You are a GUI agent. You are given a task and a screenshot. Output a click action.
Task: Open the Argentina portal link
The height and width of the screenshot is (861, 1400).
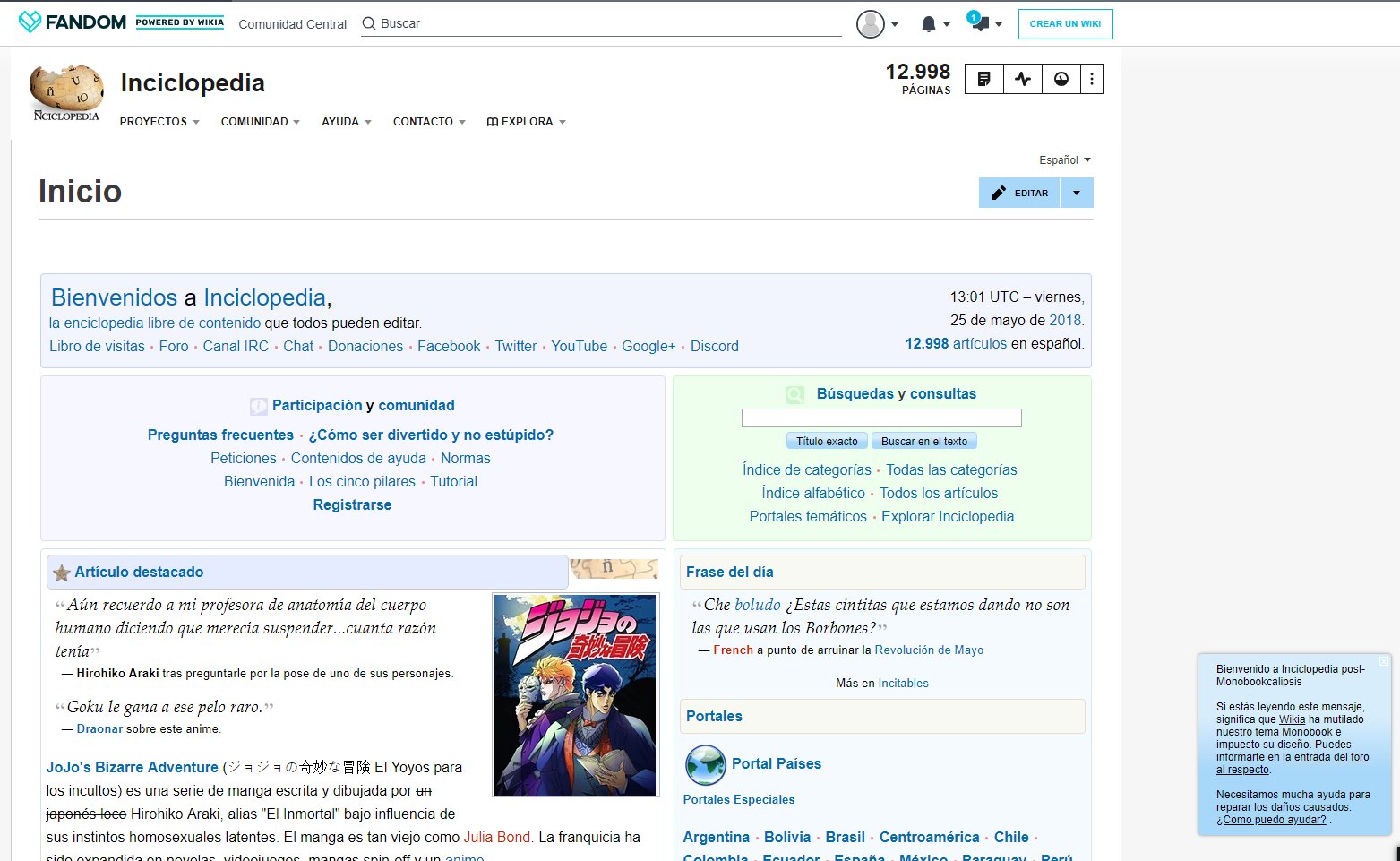(x=717, y=837)
